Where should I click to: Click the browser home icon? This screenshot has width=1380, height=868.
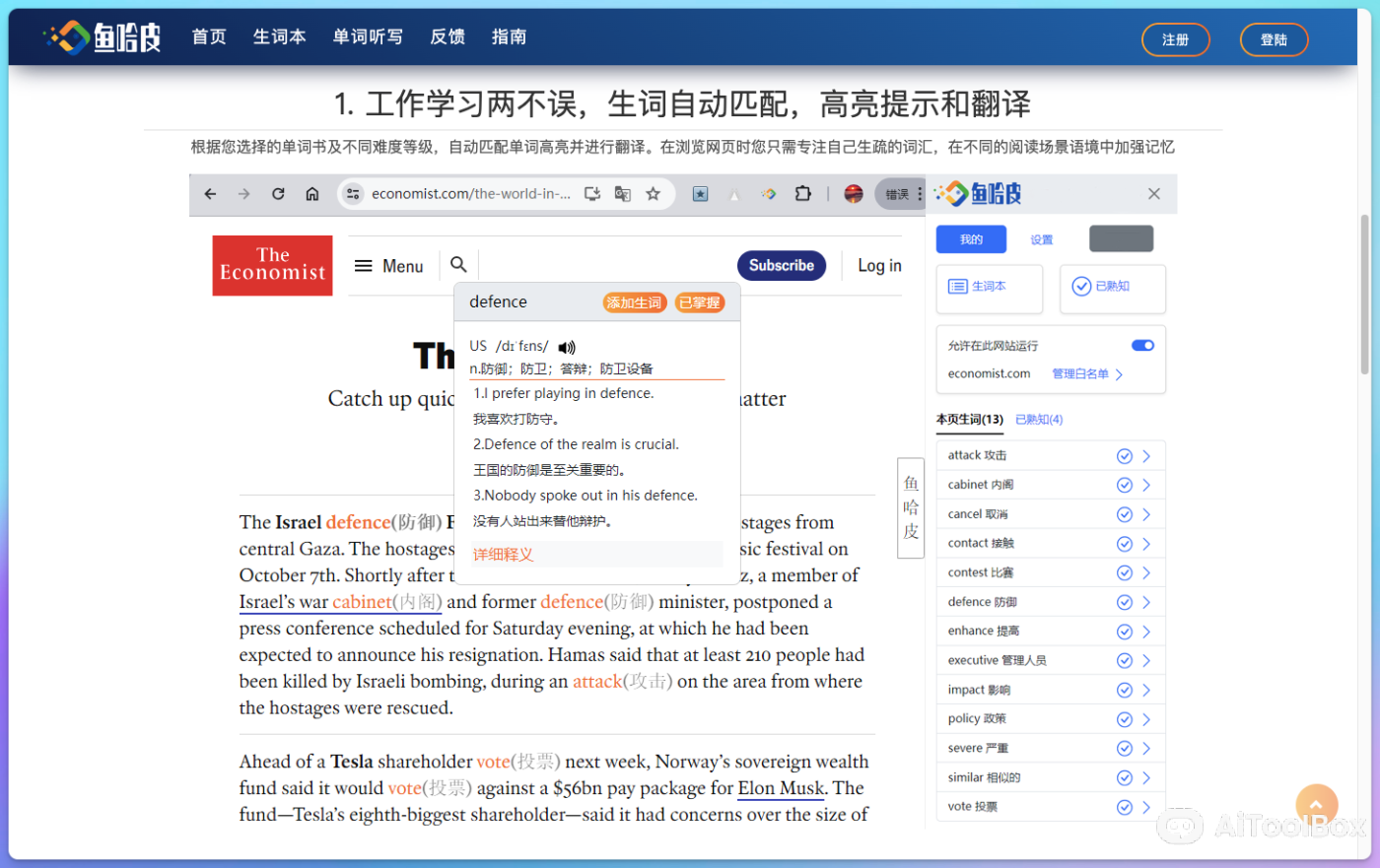312,194
